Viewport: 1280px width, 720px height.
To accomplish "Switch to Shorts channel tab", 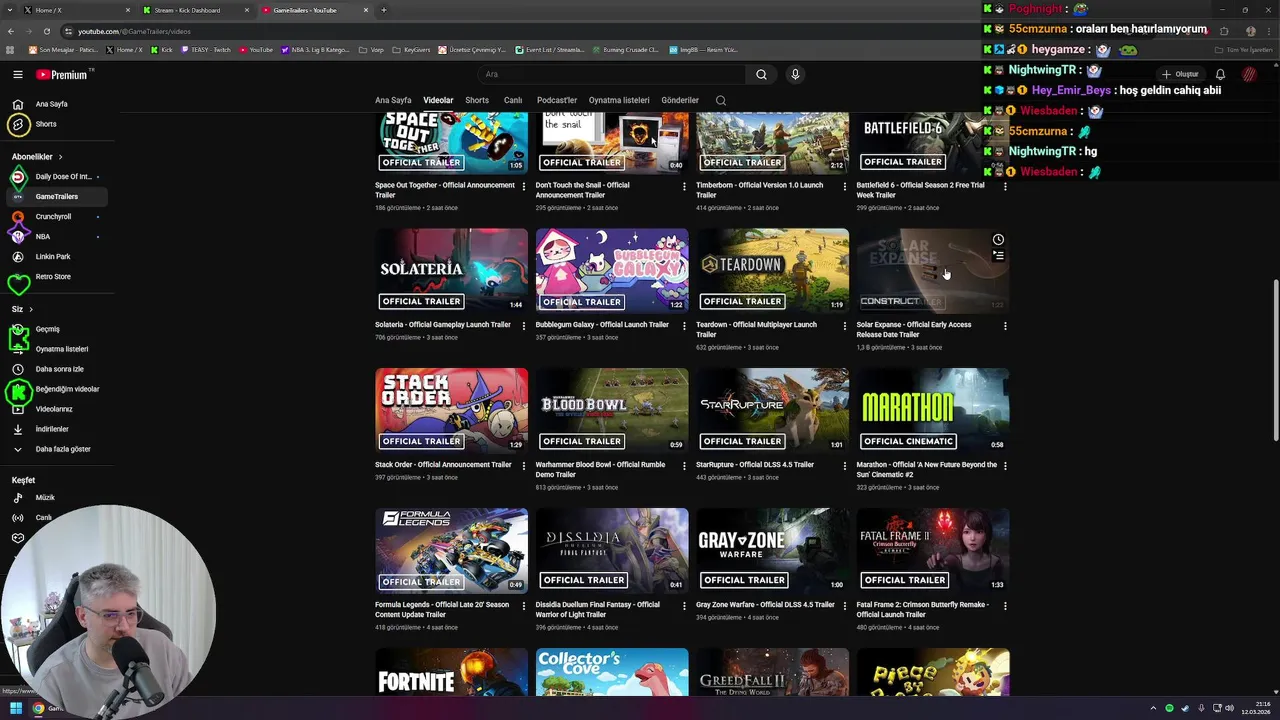I will tap(477, 100).
